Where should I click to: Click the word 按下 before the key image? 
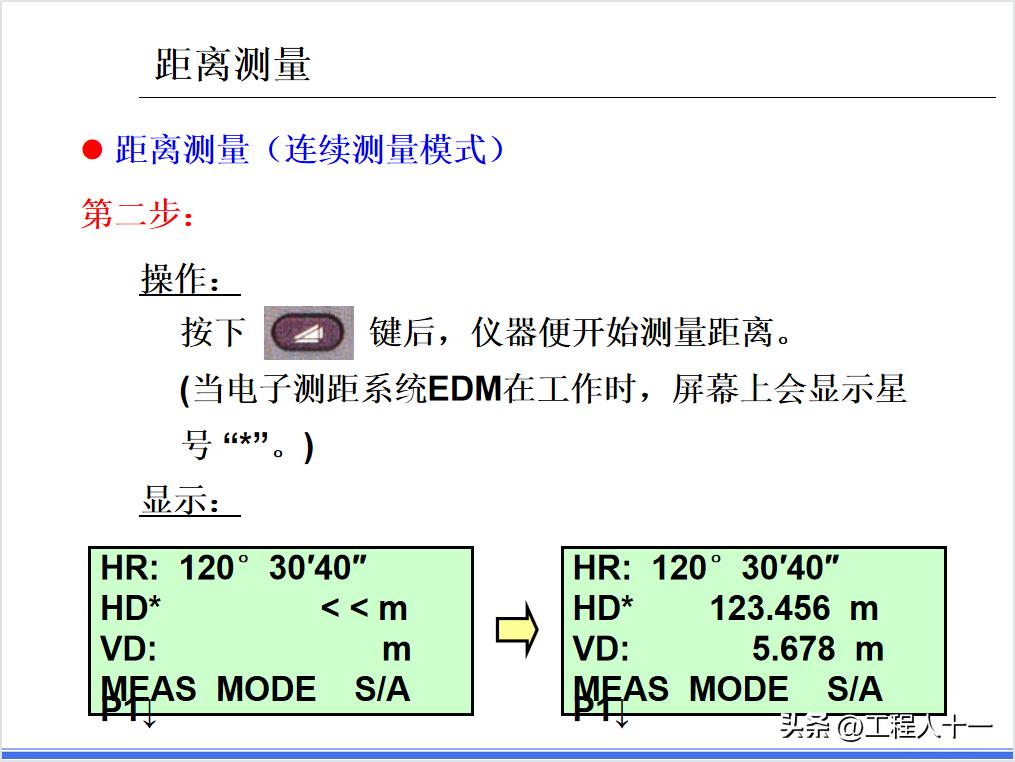tap(213, 332)
